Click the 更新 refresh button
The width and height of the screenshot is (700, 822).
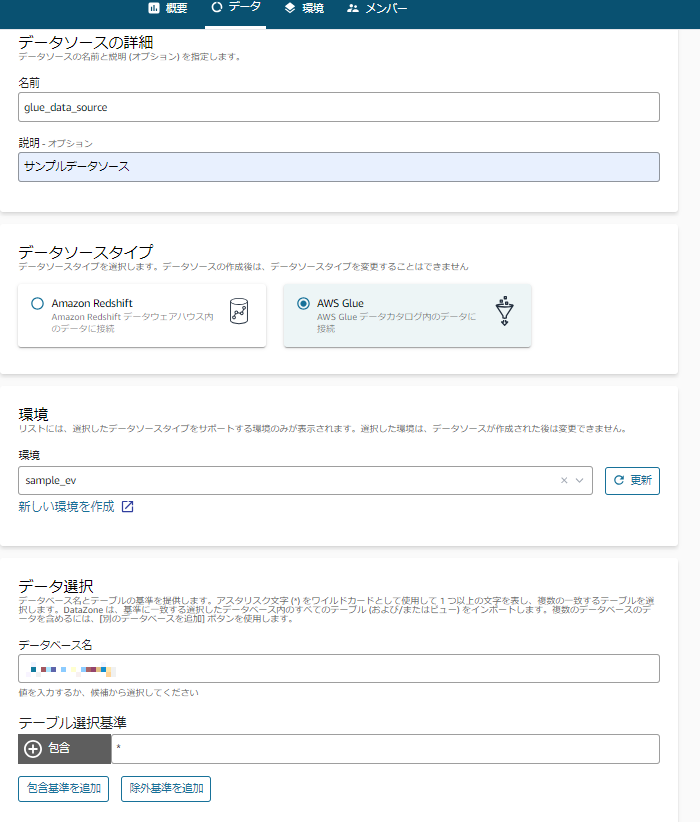point(632,481)
